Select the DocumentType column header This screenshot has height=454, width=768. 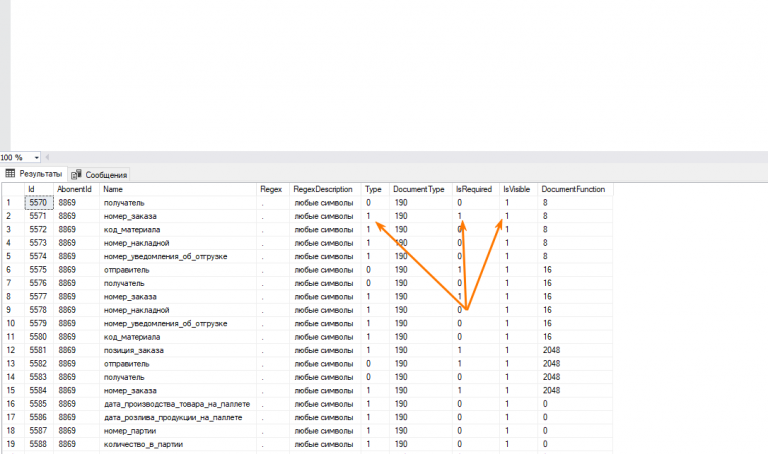tap(420, 189)
